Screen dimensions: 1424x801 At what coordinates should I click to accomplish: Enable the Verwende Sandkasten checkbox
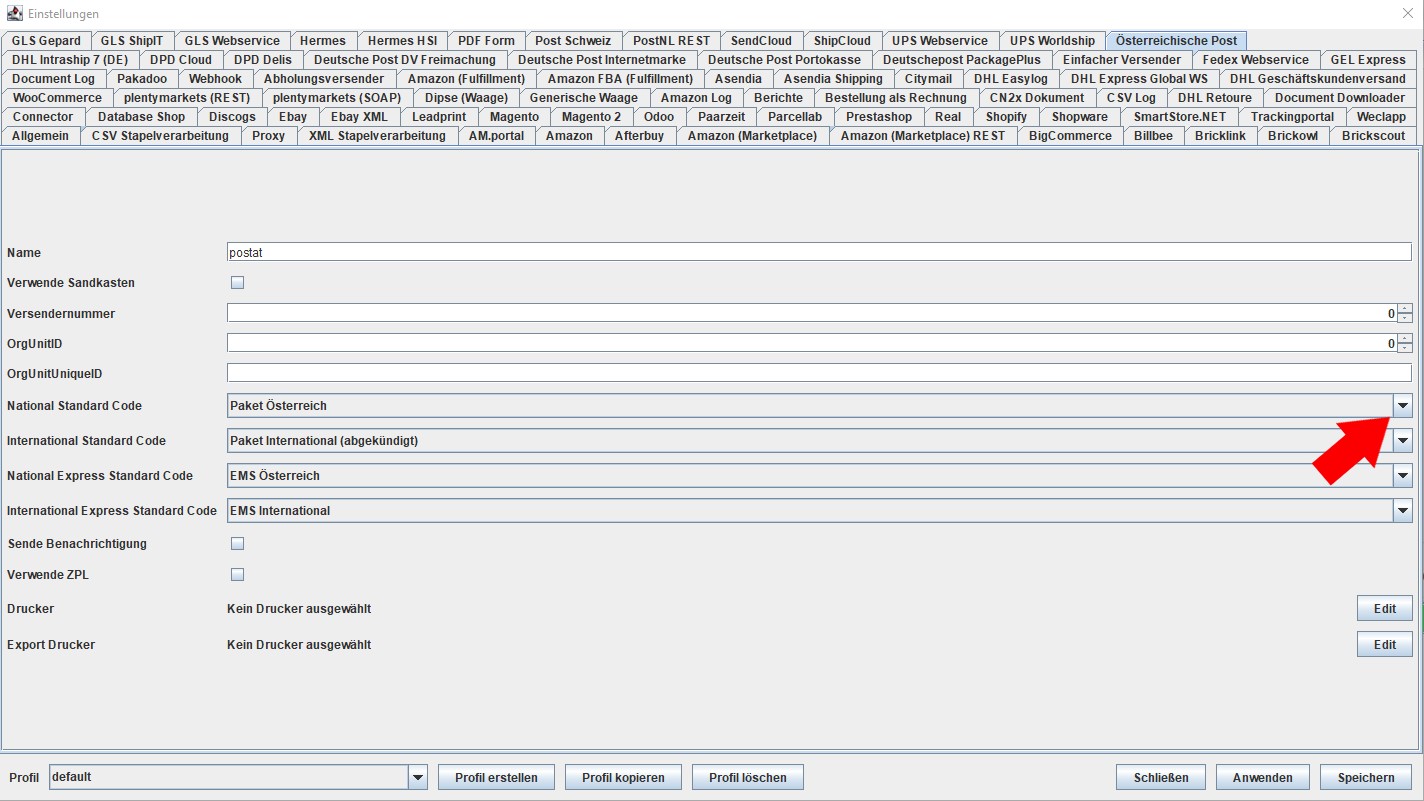(237, 283)
